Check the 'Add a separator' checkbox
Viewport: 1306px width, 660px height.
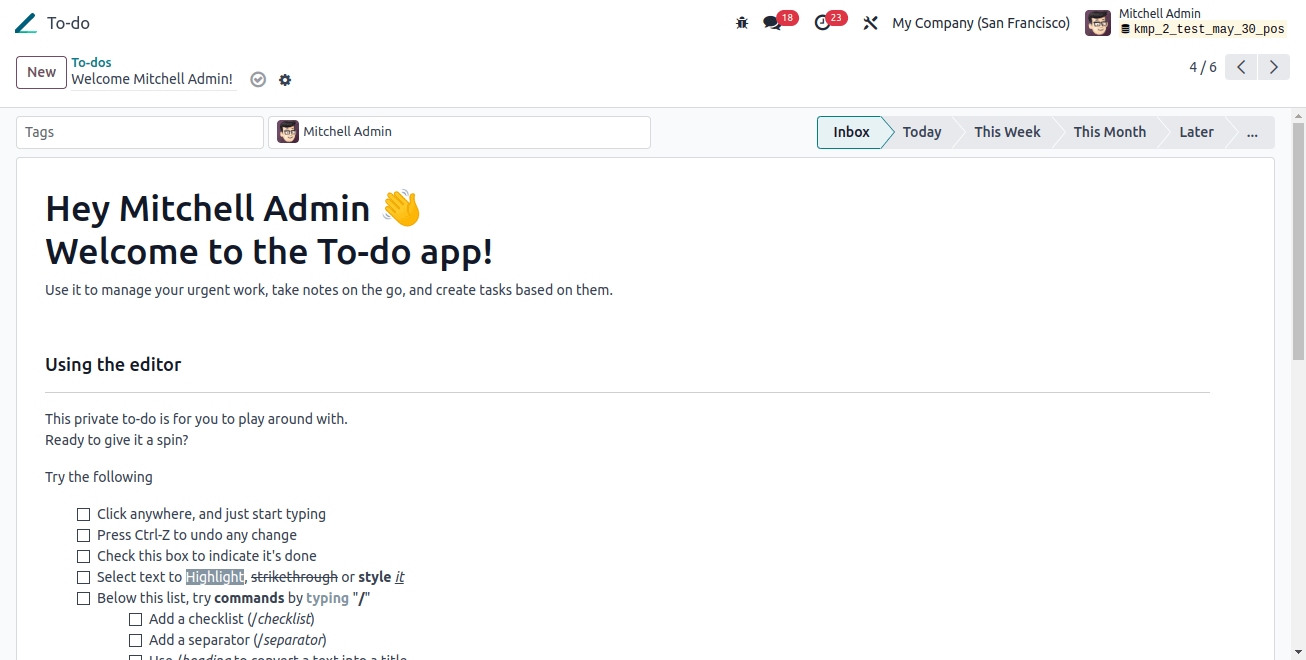tap(136, 640)
